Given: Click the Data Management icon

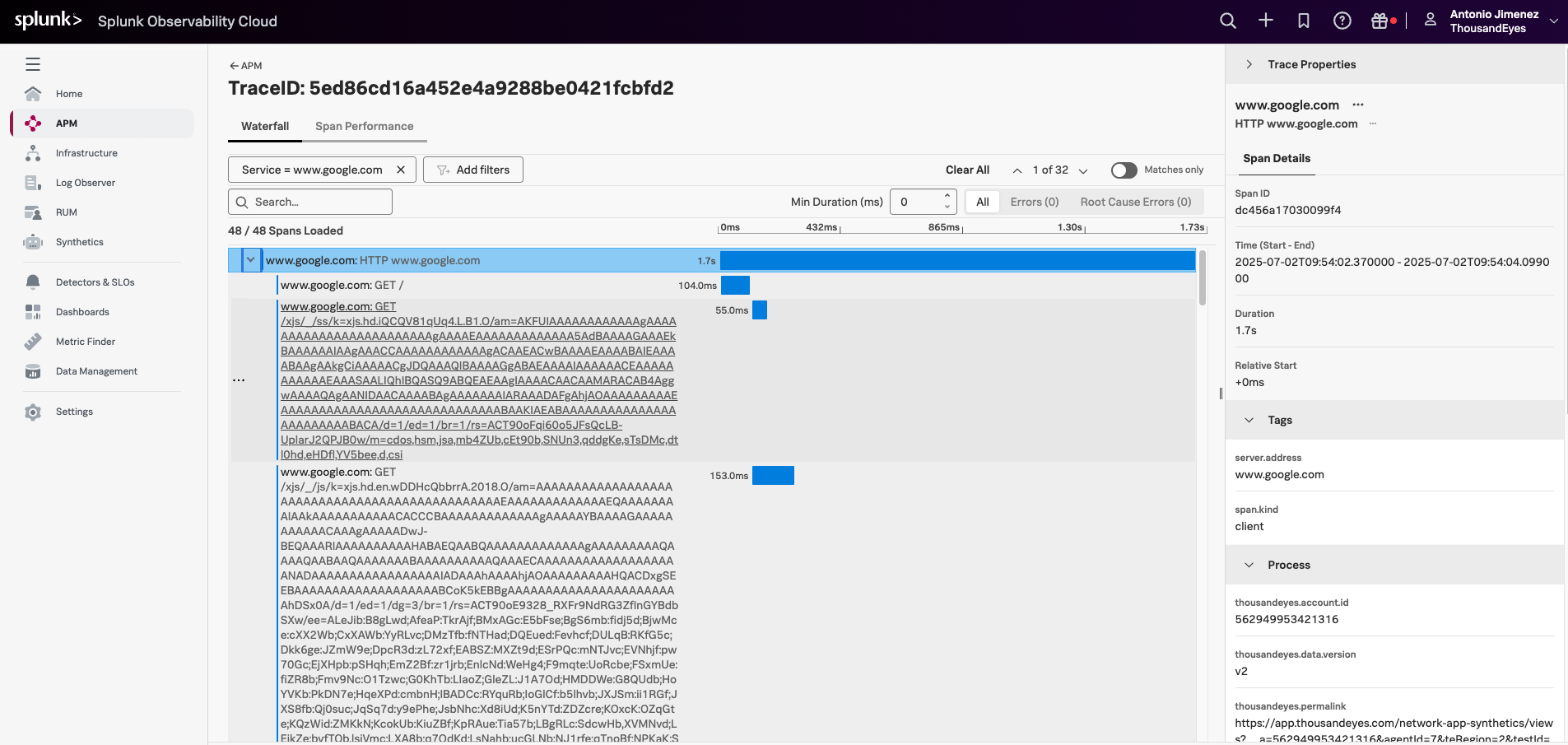Looking at the screenshot, I should (x=33, y=371).
